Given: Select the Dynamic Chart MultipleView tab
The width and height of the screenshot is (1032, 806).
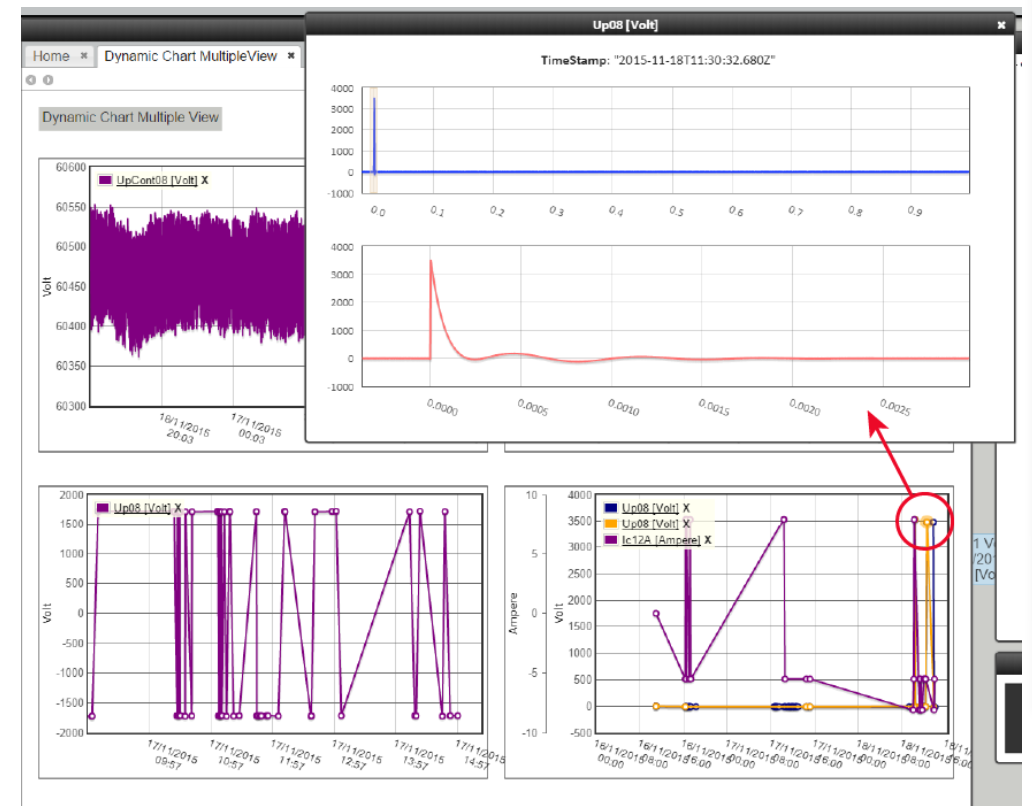Looking at the screenshot, I should point(190,56).
